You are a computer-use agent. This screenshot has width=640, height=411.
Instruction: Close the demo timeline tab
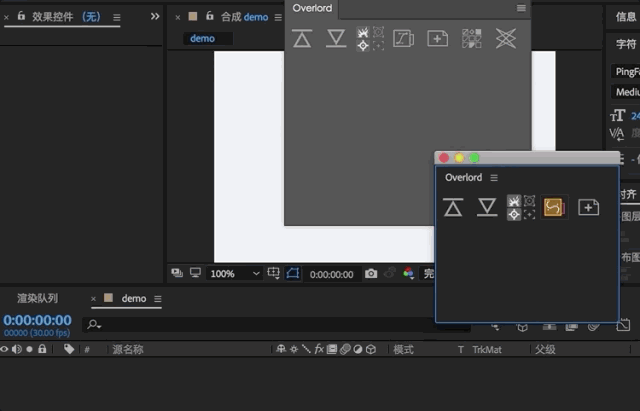(93, 299)
